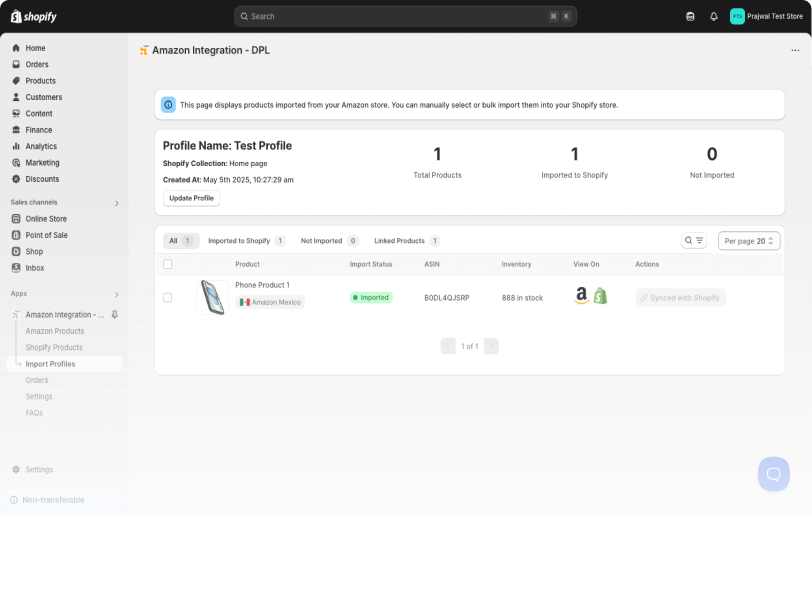Click the Update Profile button
Image resolution: width=812 pixels, height=605 pixels.
click(x=191, y=197)
